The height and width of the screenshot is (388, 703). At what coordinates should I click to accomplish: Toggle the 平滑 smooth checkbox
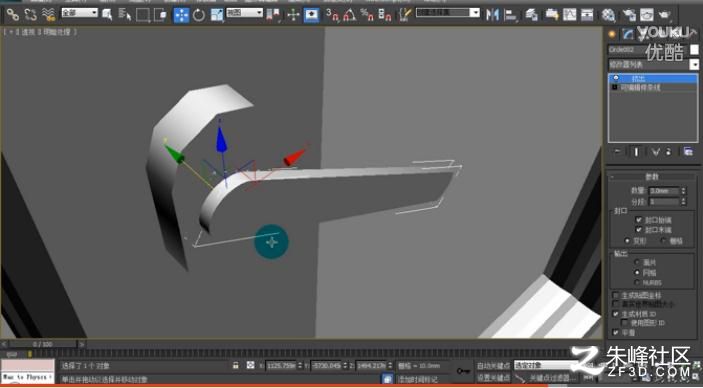(616, 332)
